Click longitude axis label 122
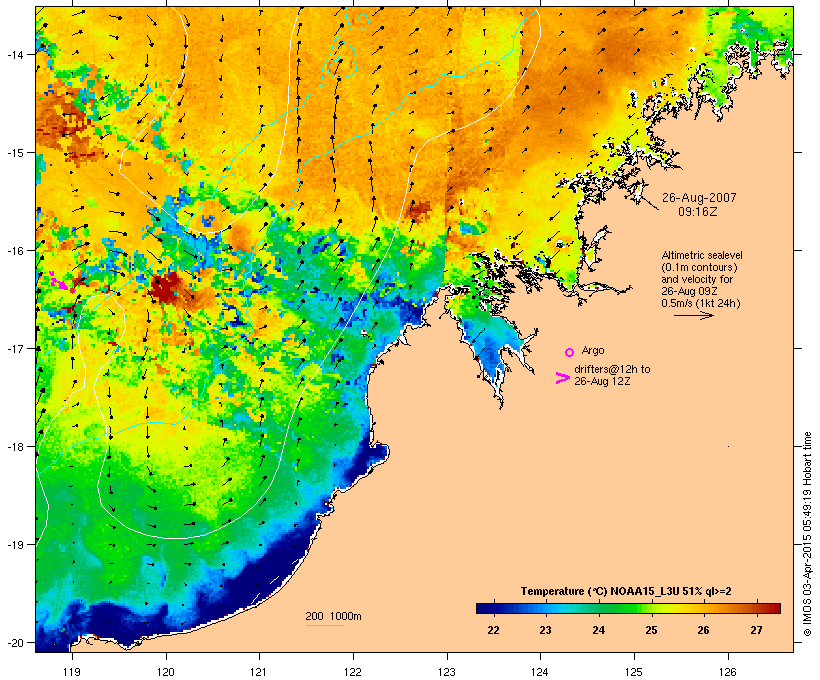The height and width of the screenshot is (680, 820). [x=353, y=672]
